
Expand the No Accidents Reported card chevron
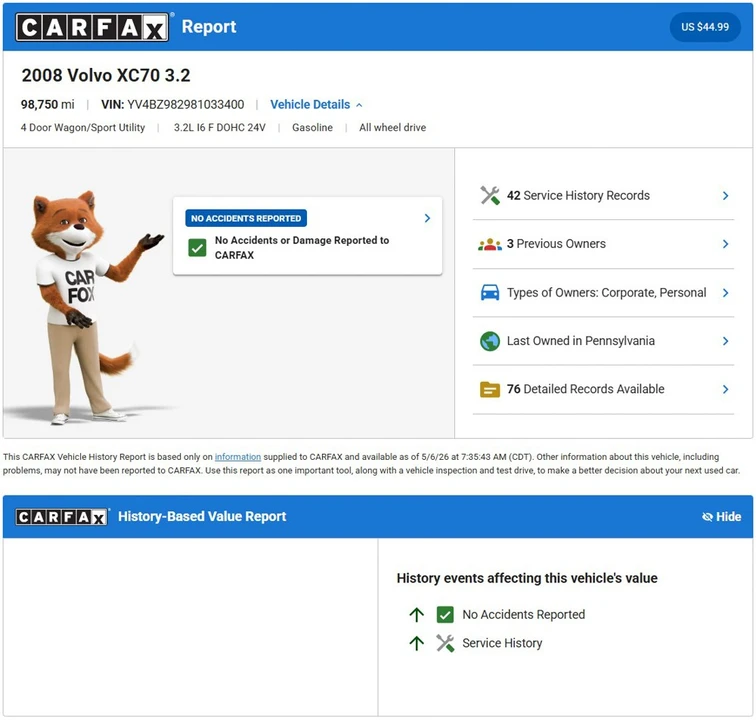coord(427,218)
